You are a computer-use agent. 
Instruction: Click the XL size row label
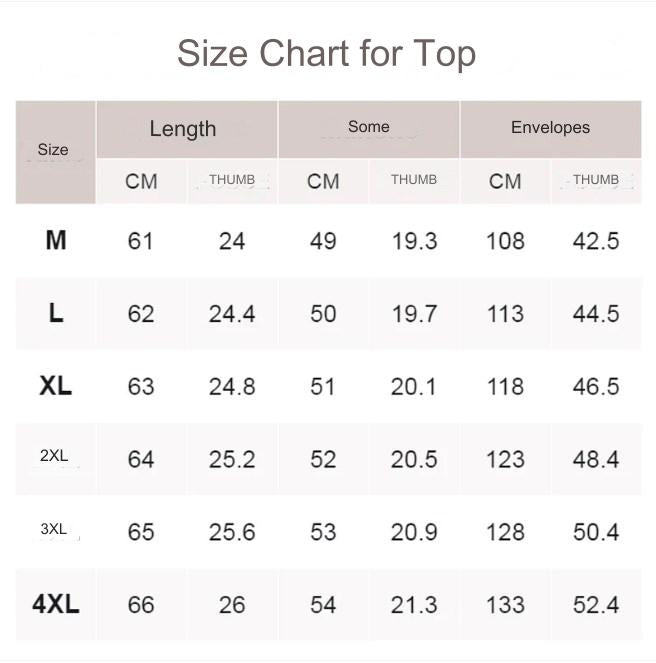(56, 386)
